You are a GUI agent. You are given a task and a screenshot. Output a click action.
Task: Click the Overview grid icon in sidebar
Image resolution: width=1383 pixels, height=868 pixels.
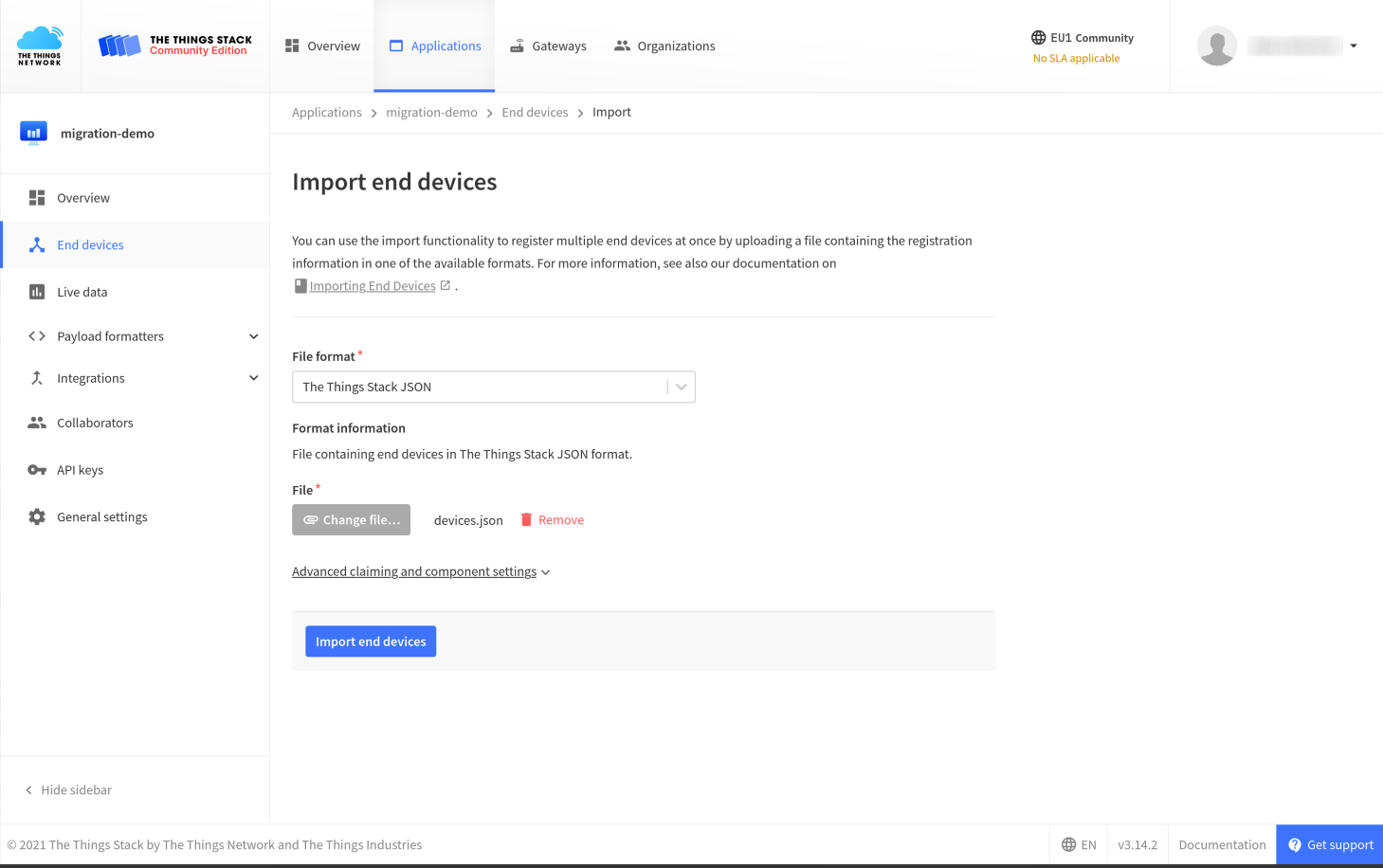click(37, 198)
